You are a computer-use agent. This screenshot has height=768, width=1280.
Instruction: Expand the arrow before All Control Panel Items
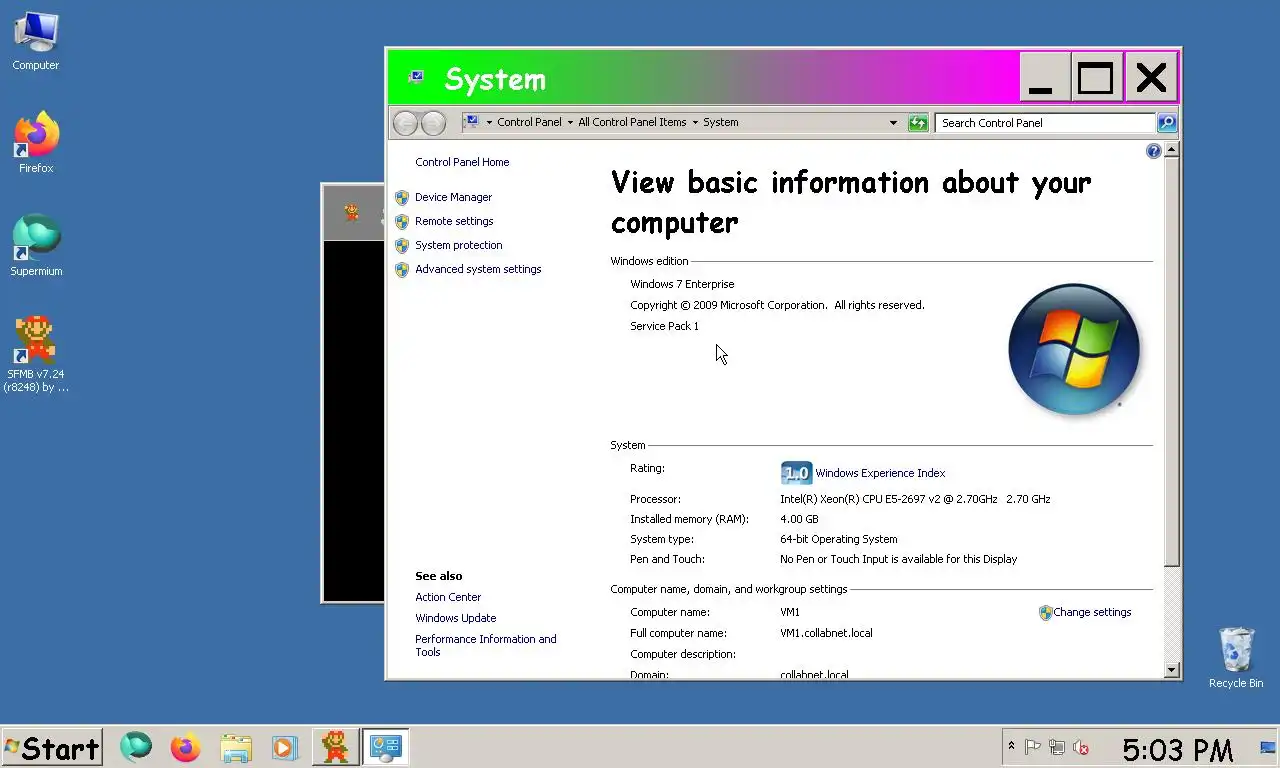point(570,123)
